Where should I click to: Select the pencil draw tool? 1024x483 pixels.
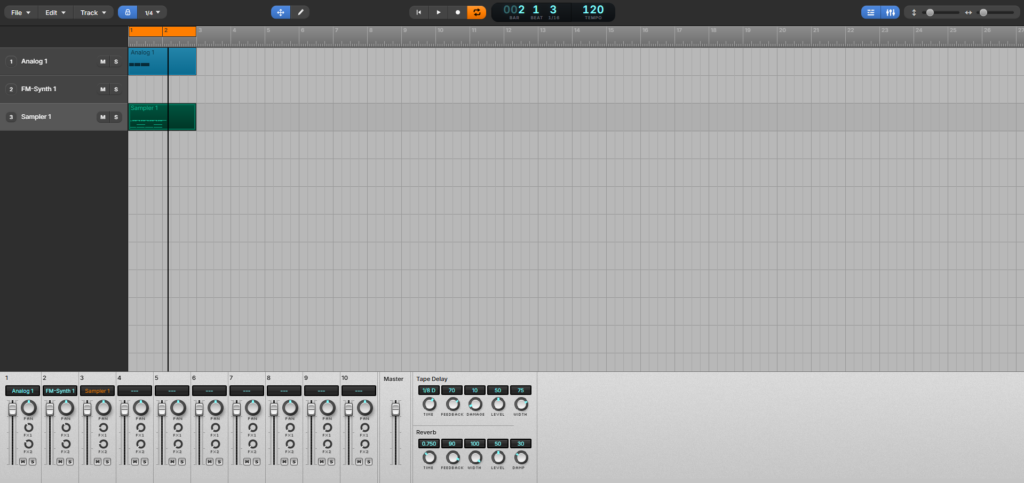click(300, 12)
